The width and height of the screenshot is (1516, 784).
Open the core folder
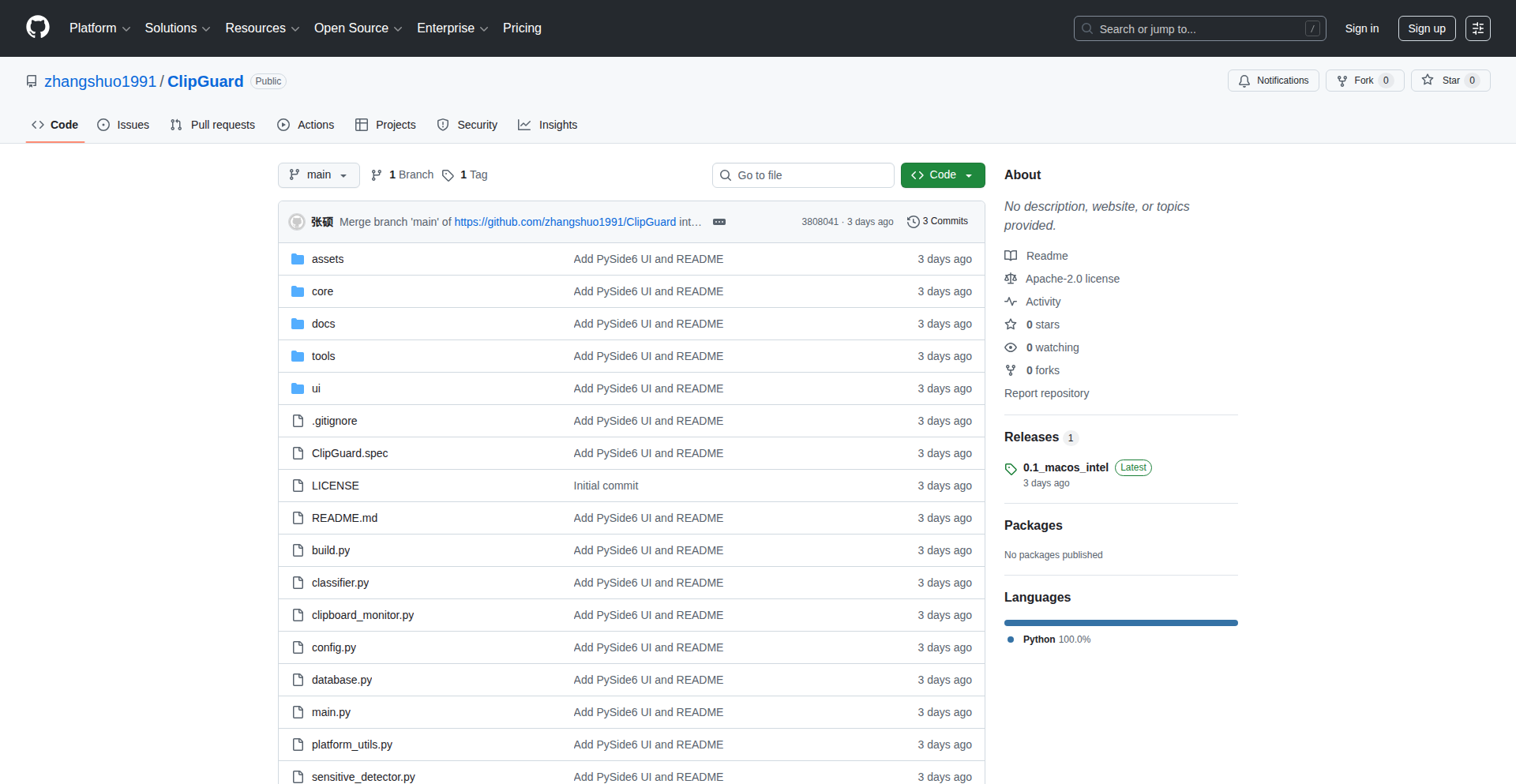tap(322, 291)
